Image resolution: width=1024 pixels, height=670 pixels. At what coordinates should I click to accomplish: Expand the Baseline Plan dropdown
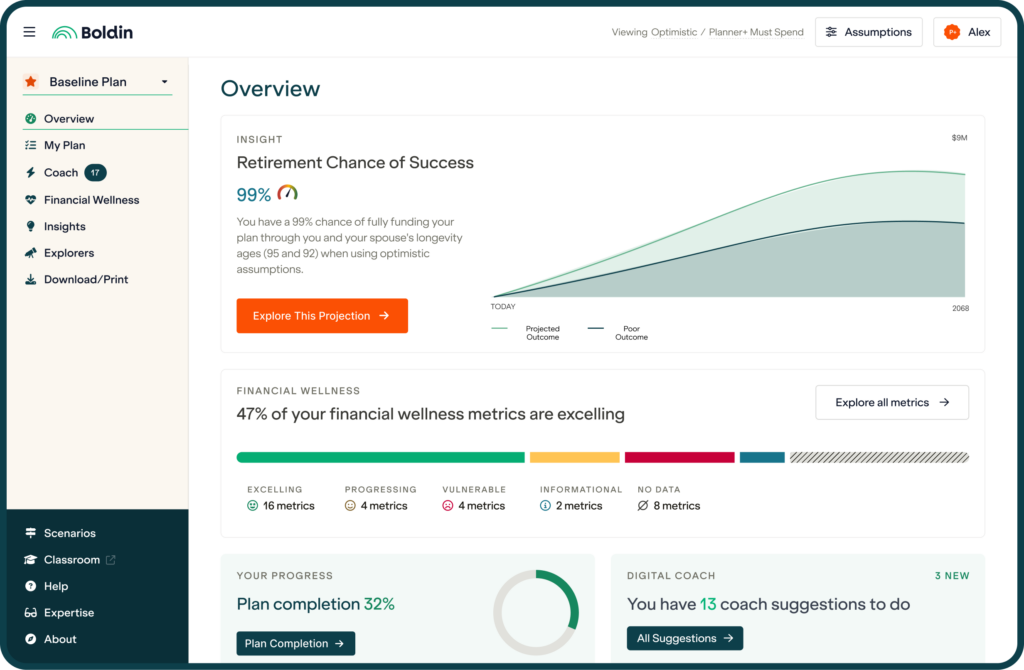tap(164, 82)
